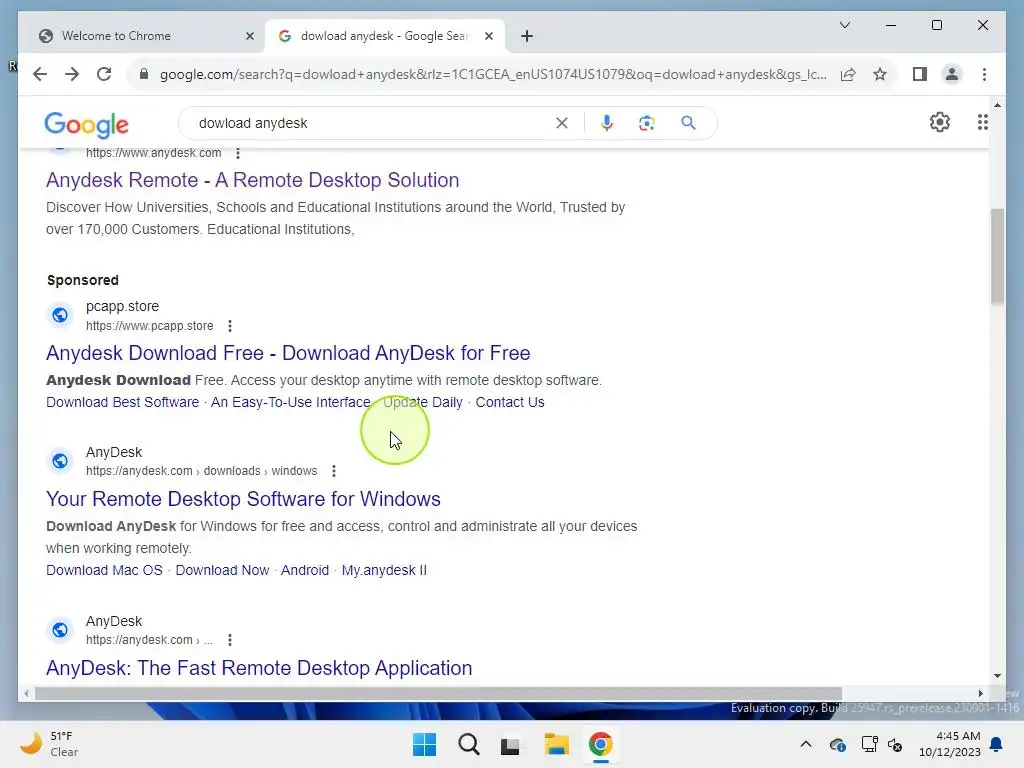This screenshot has width=1024, height=768.
Task: Open the Windows Start menu
Action: point(424,744)
